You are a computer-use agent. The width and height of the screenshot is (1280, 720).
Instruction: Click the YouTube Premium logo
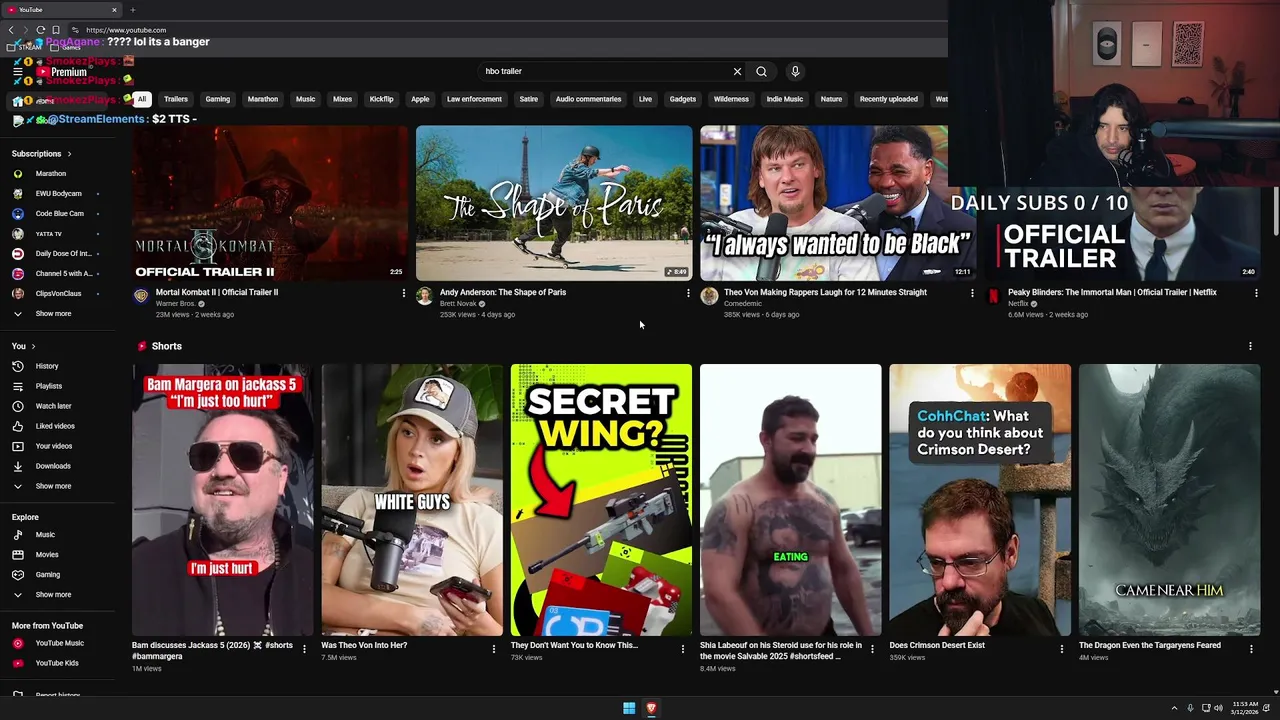(62, 72)
